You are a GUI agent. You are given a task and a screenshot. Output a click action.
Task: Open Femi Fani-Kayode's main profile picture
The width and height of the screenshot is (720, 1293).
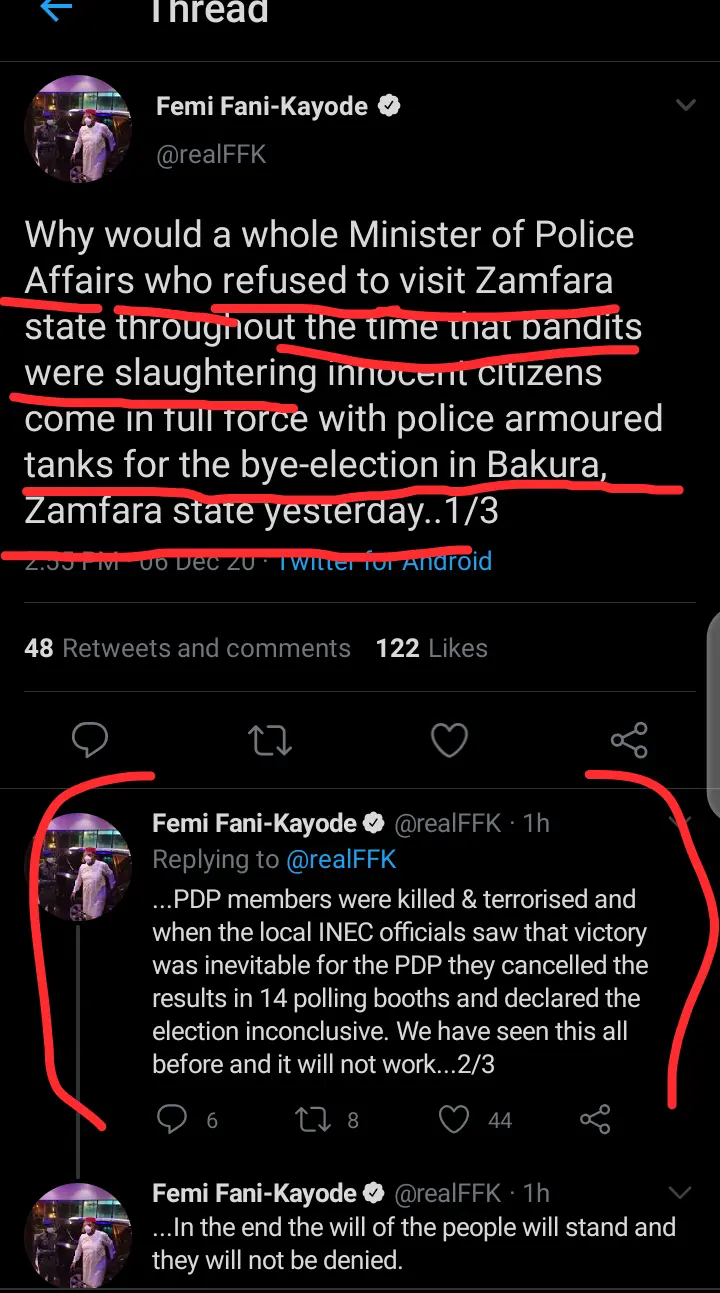click(78, 130)
